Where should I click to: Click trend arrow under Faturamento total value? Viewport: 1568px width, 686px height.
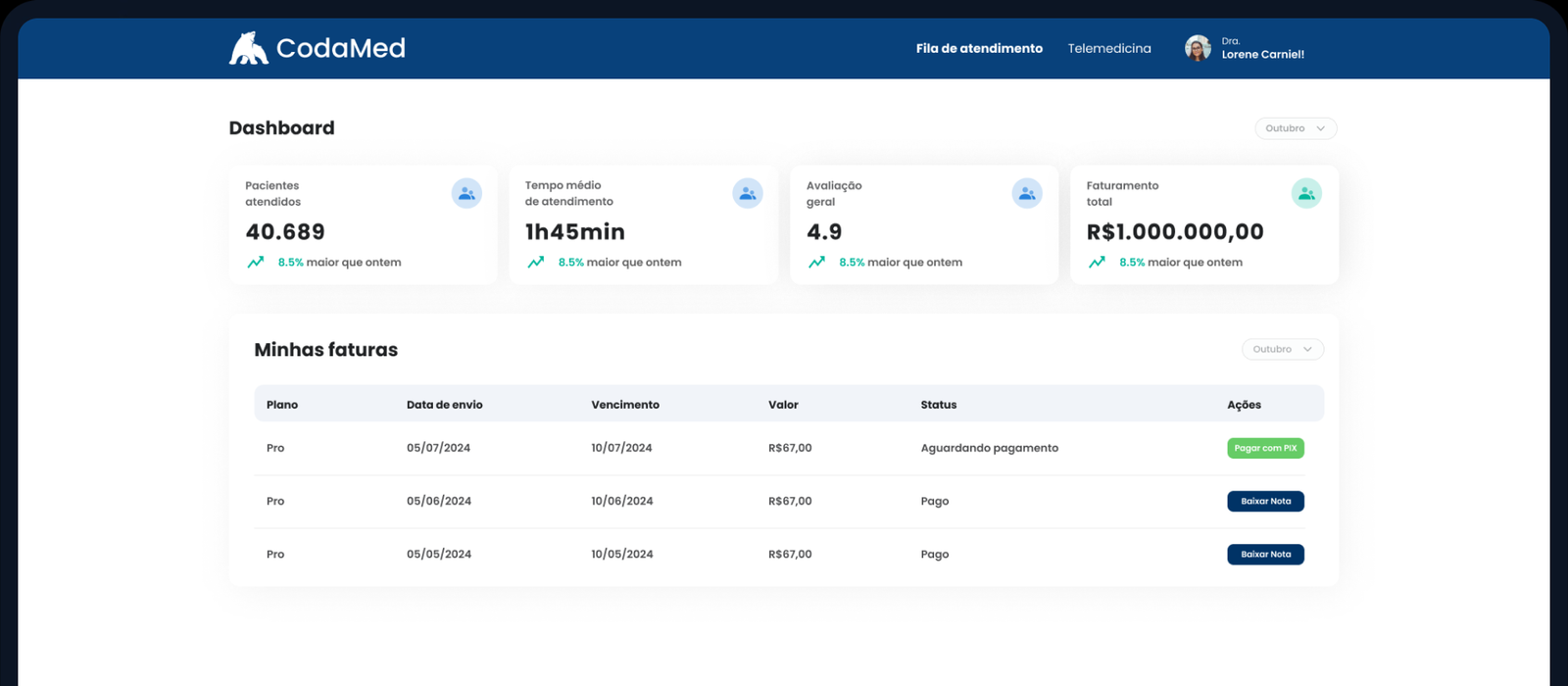click(1097, 263)
